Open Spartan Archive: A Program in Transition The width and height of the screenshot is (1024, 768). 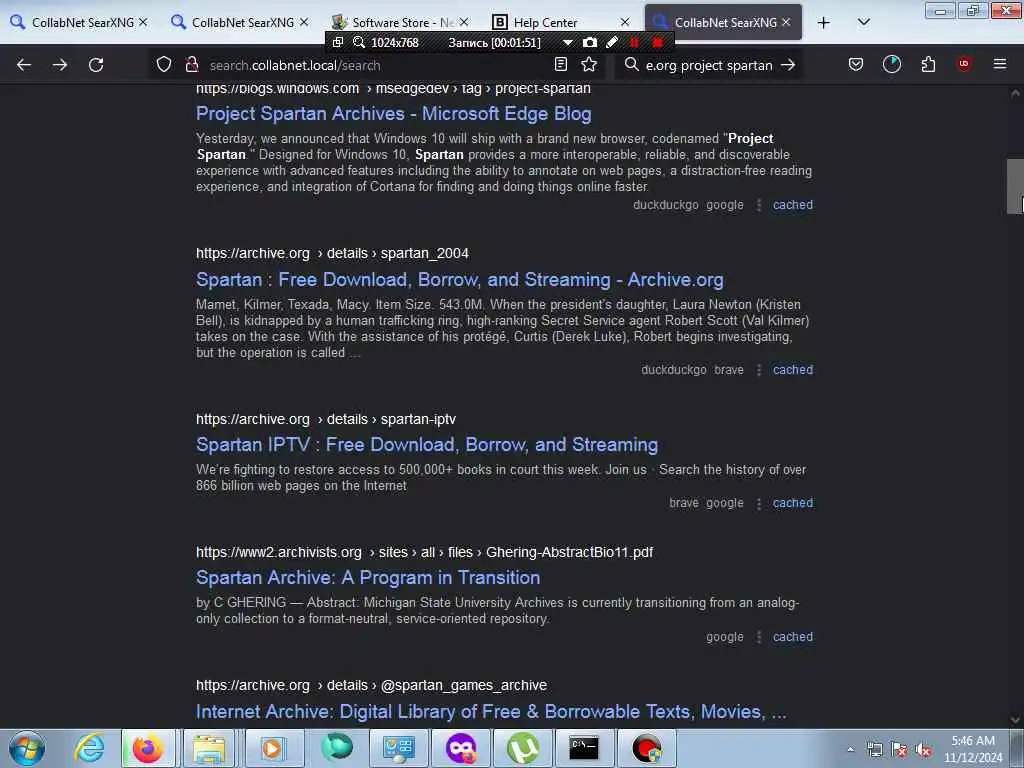click(368, 577)
